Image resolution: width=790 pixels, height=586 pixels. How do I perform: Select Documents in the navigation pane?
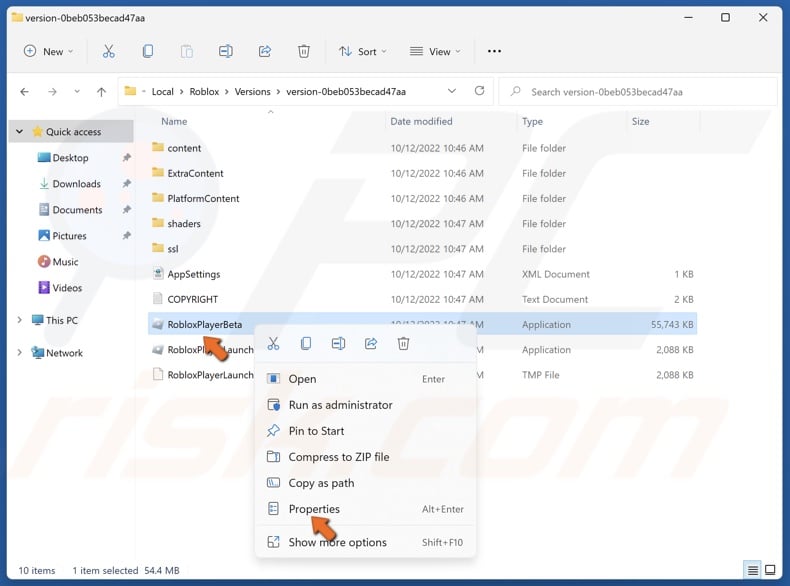pyautogui.click(x=77, y=210)
